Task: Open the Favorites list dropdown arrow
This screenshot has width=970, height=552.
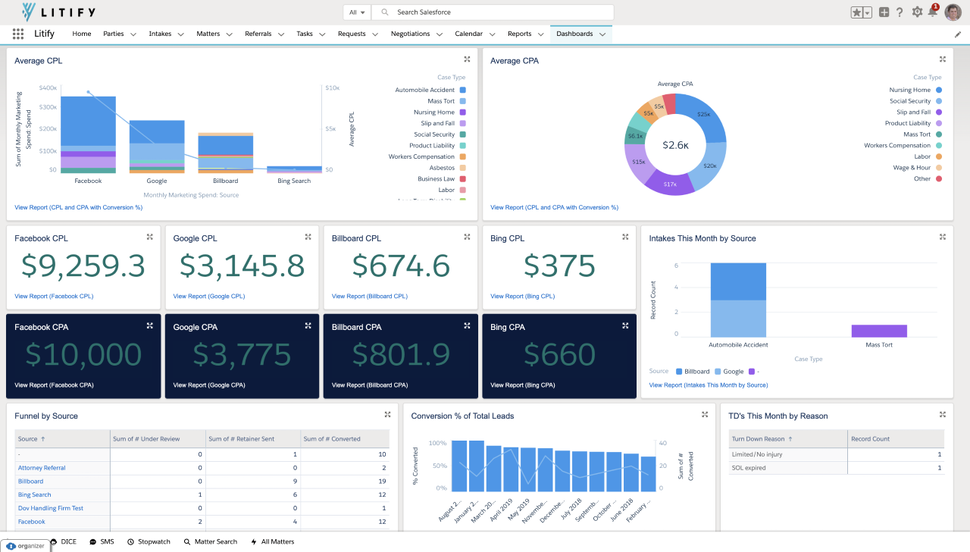Action: pyautogui.click(x=867, y=12)
